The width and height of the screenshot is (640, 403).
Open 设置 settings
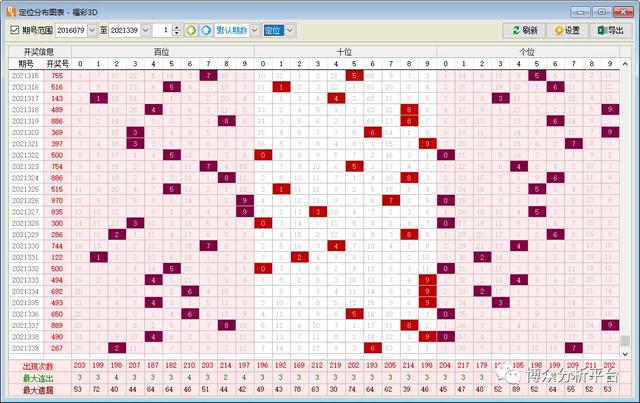pyautogui.click(x=567, y=30)
